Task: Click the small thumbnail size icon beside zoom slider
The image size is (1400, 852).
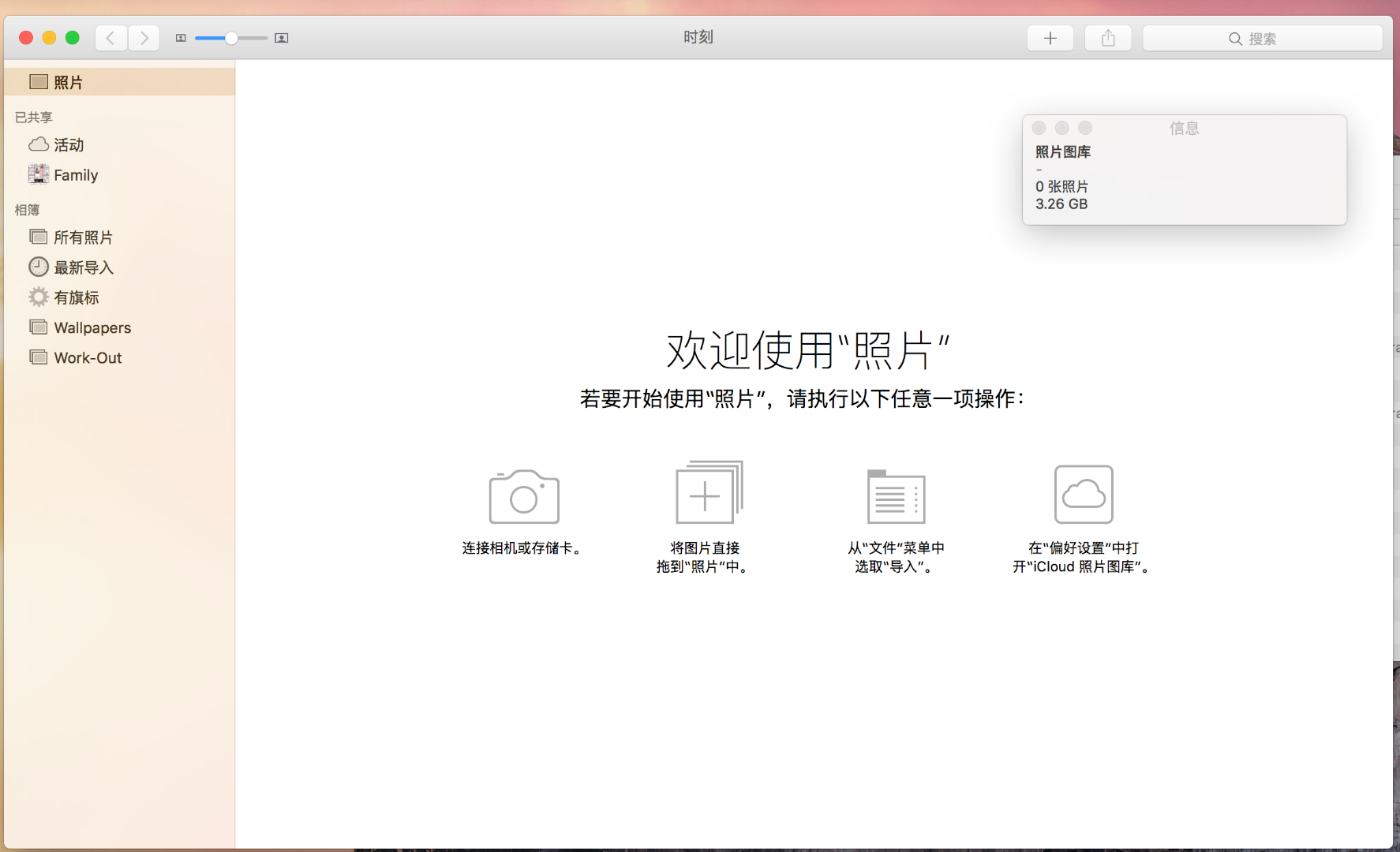Action: (181, 37)
